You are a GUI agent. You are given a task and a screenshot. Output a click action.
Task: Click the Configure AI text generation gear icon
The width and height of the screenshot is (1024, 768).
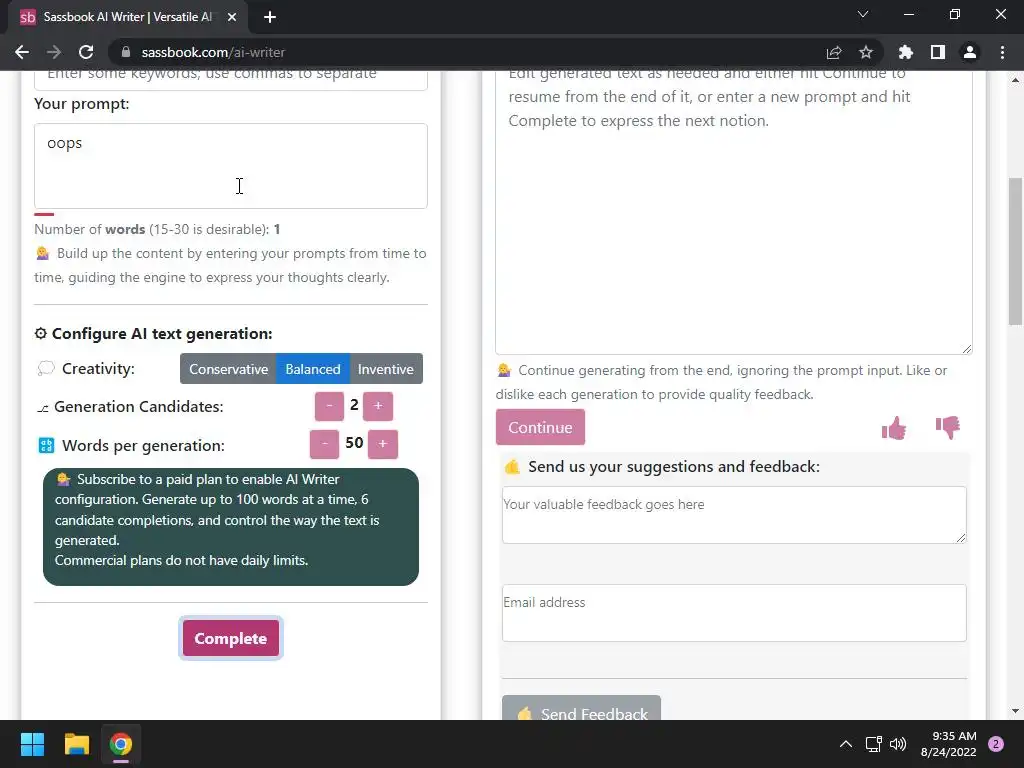40,334
